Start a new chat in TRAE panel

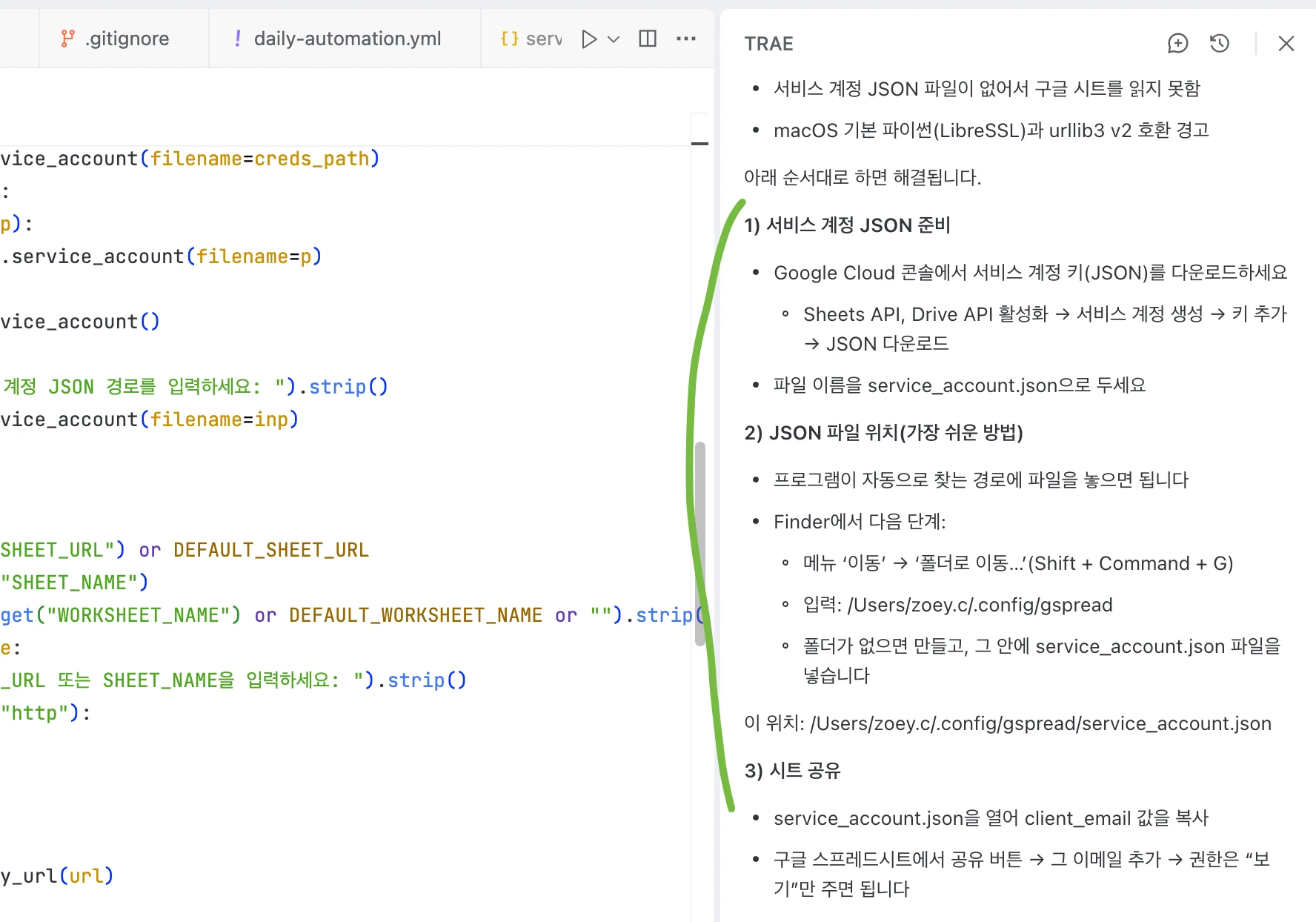tap(1177, 44)
